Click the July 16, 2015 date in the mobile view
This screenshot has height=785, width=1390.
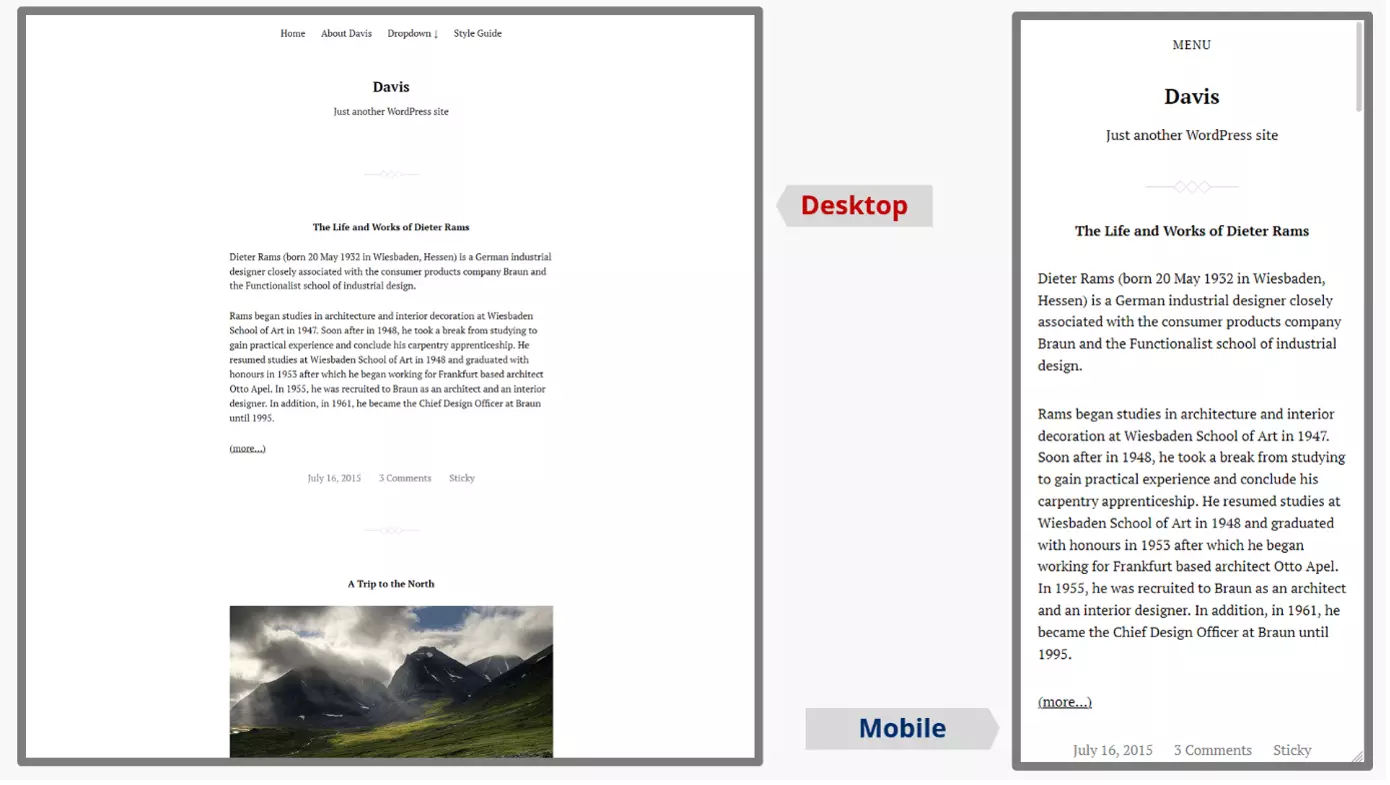tap(1113, 750)
